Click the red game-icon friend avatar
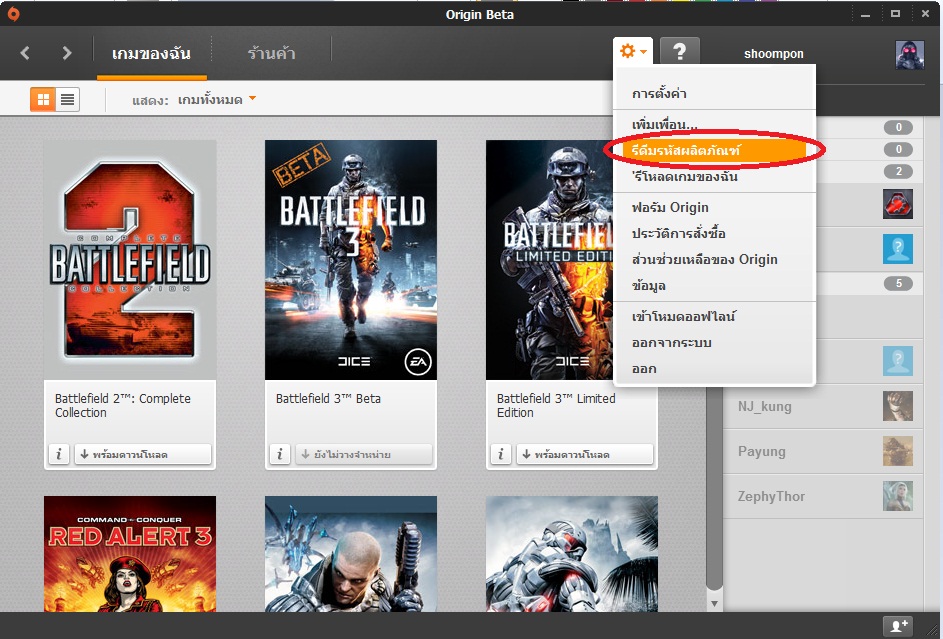This screenshot has width=943, height=639. [898, 204]
